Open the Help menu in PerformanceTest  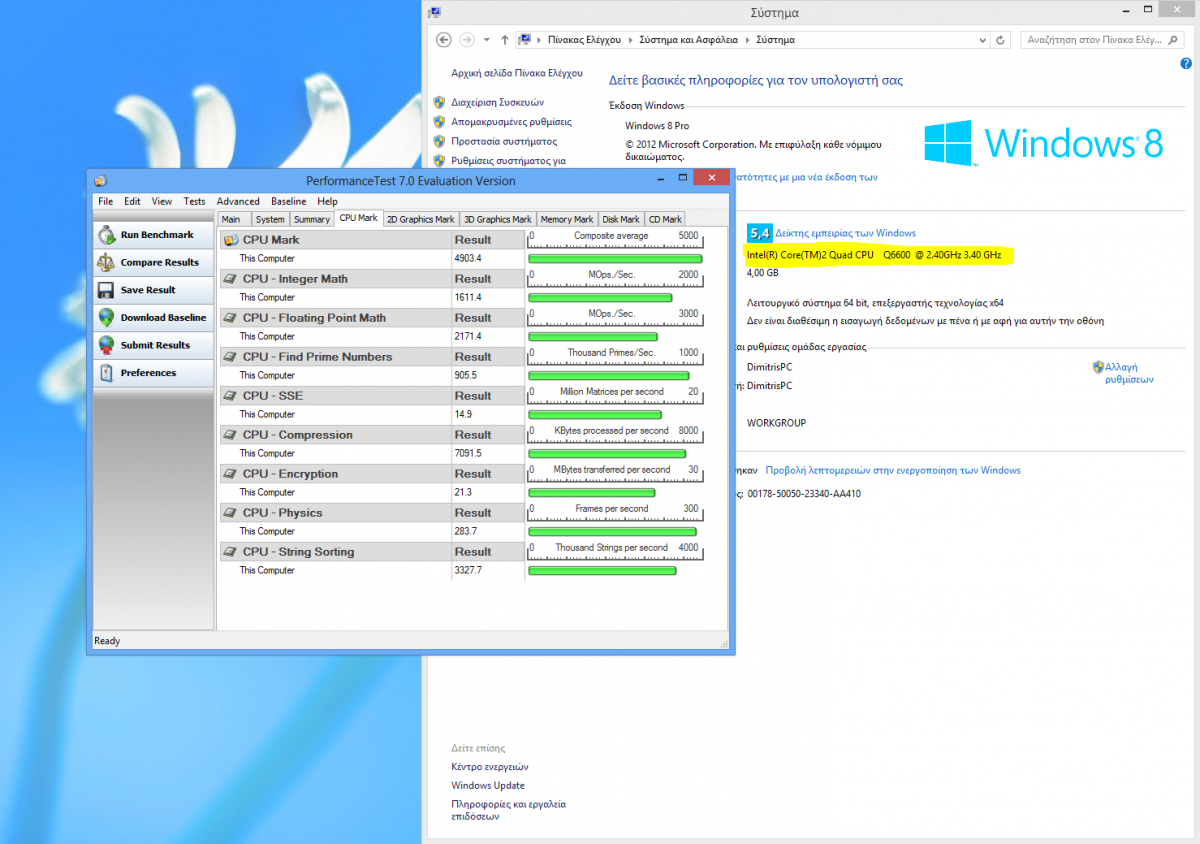tap(327, 201)
